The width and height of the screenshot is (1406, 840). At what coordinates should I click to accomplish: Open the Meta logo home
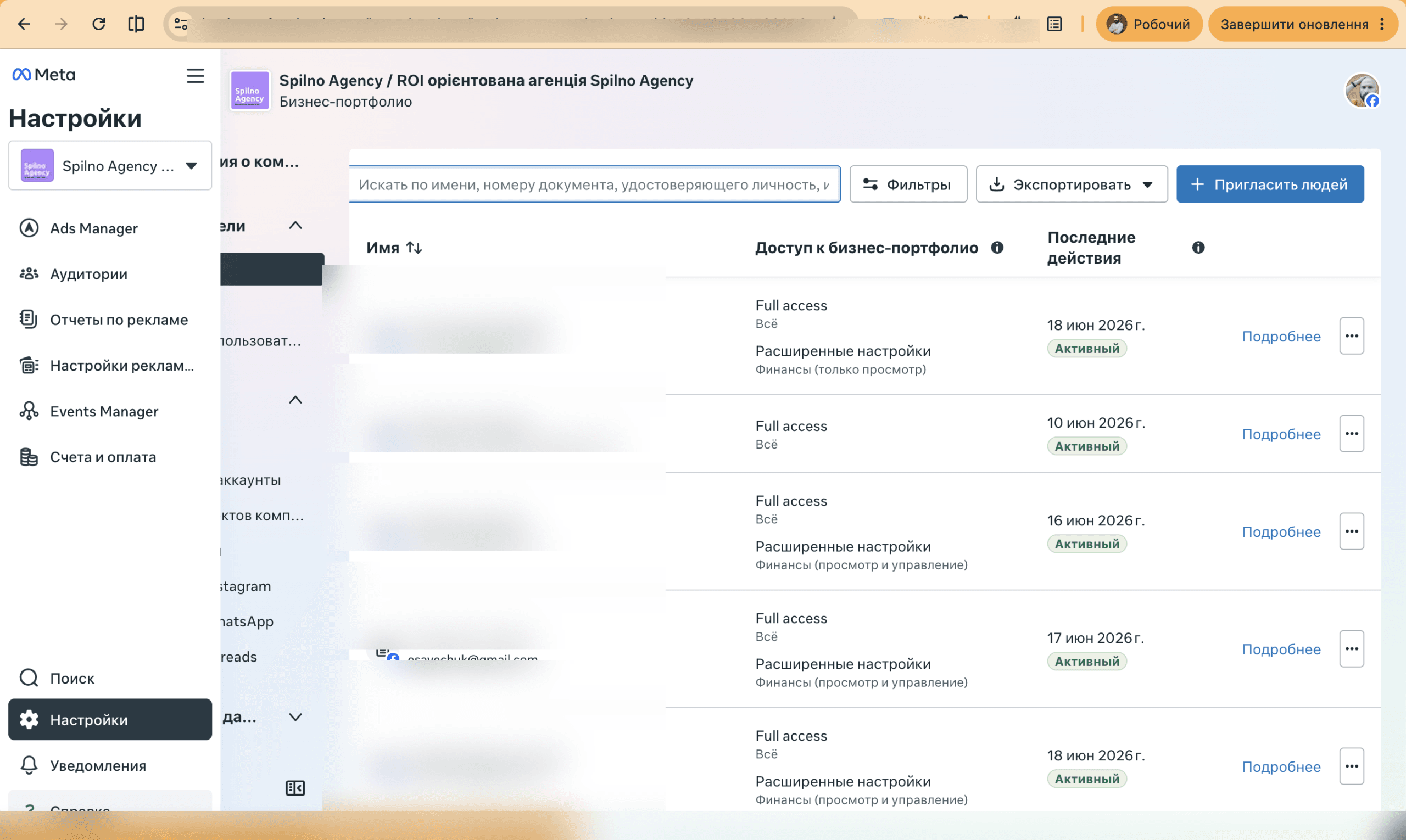click(x=43, y=74)
